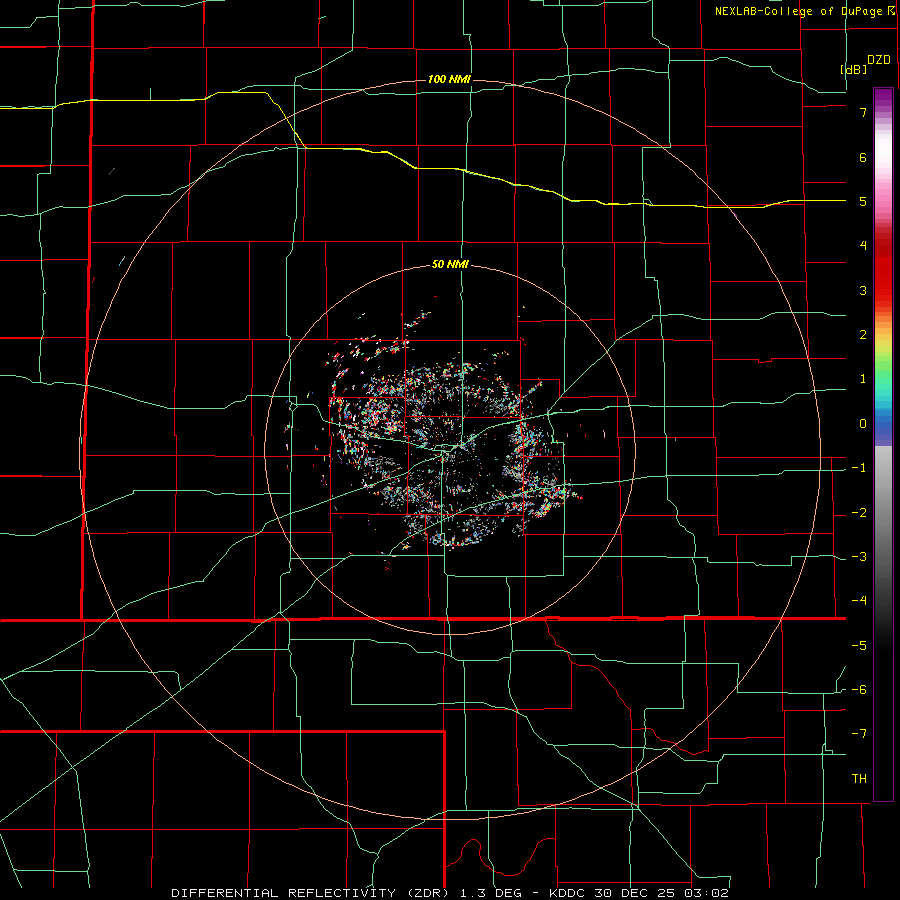Click the NEXLAB-College of DuPage credit text
Image resolution: width=900 pixels, height=900 pixels.
pos(805,11)
